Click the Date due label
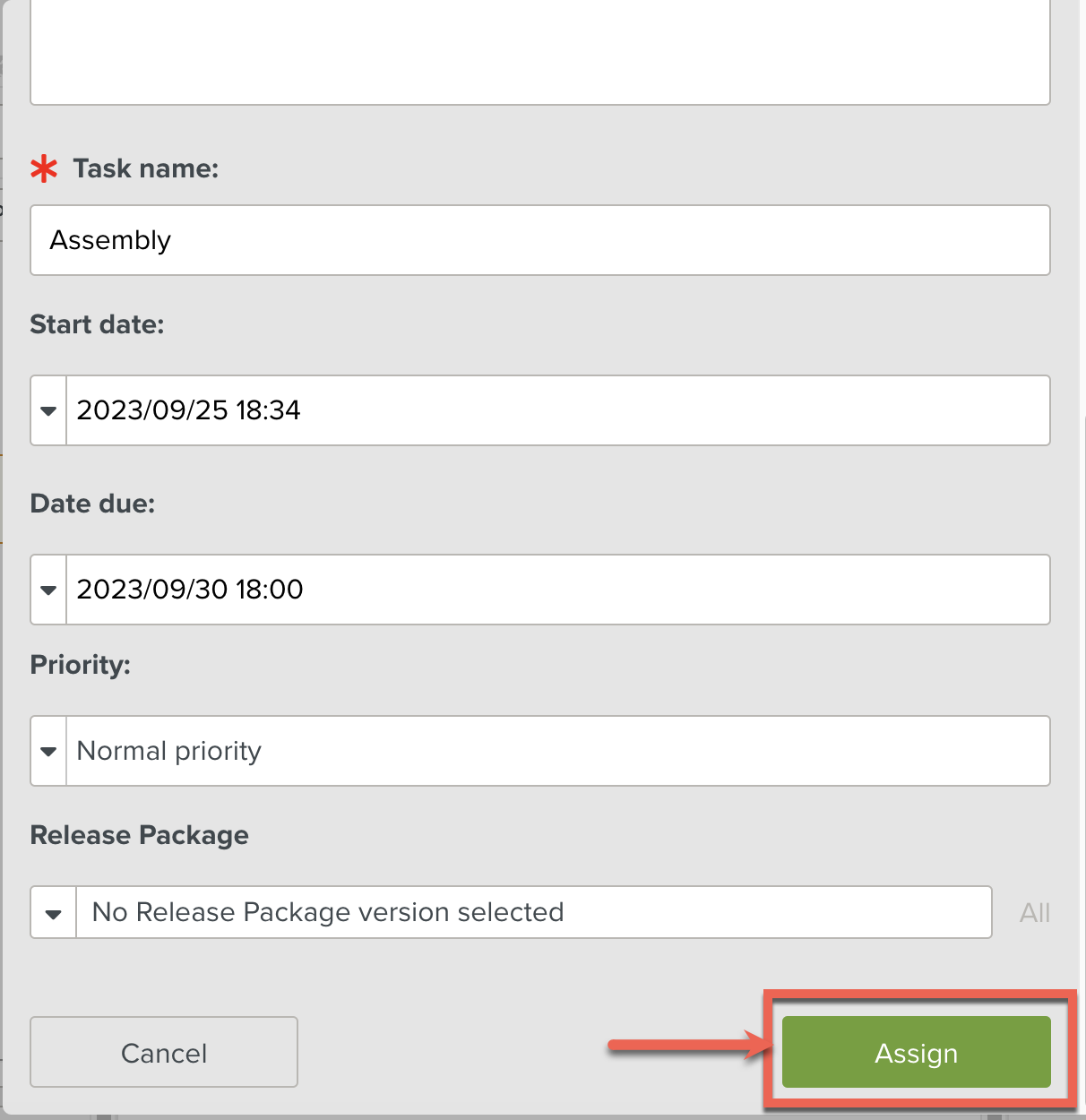The image size is (1086, 1120). [x=92, y=504]
